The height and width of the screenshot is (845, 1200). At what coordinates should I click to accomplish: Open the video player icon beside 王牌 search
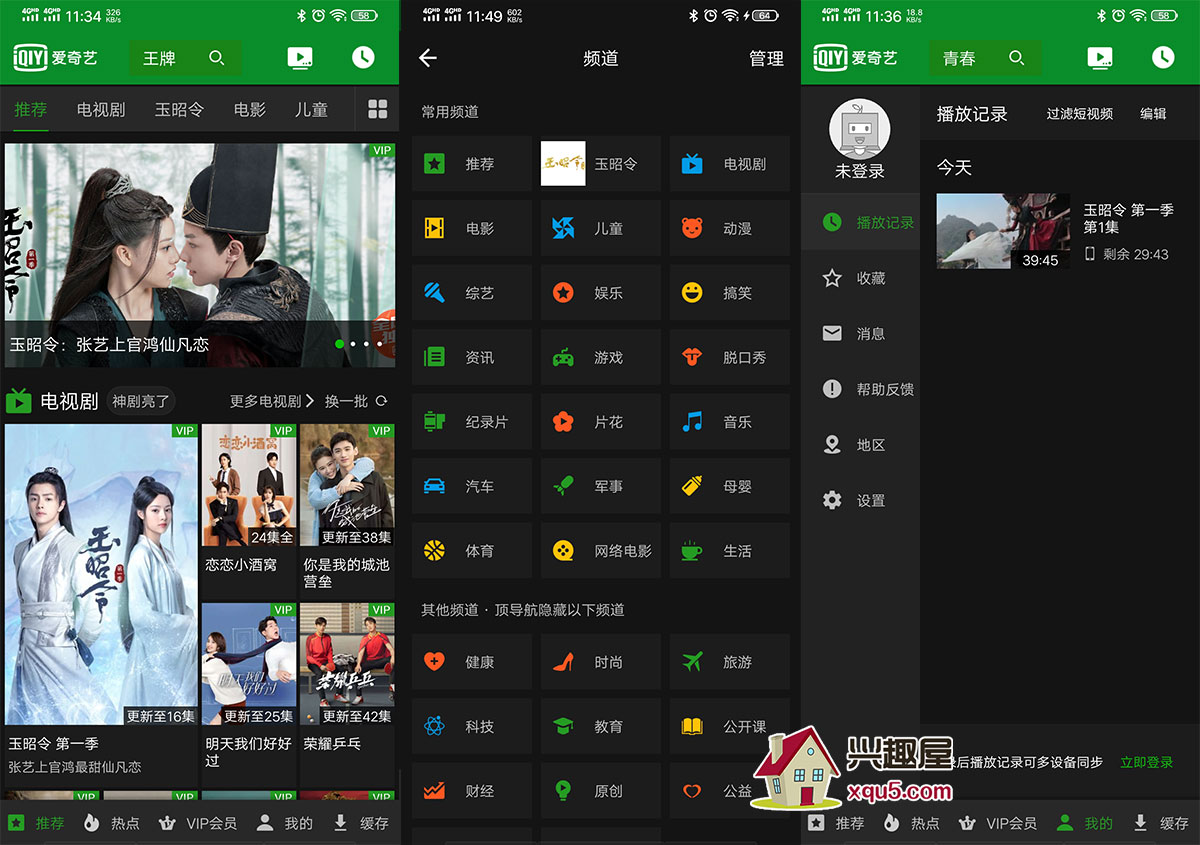pyautogui.click(x=299, y=58)
